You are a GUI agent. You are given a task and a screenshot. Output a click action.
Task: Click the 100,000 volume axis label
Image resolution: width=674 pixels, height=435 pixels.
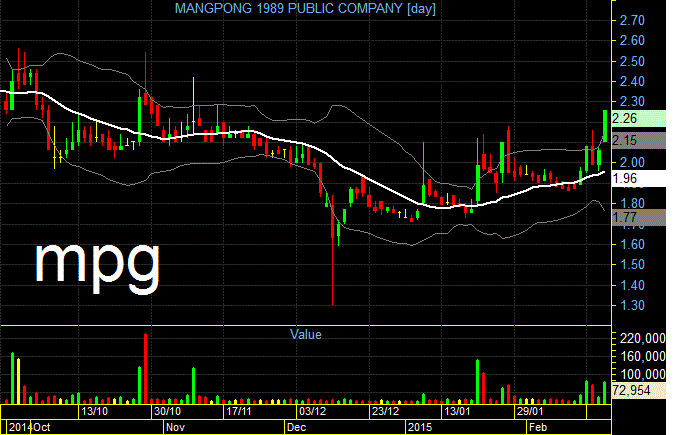pyautogui.click(x=642, y=374)
